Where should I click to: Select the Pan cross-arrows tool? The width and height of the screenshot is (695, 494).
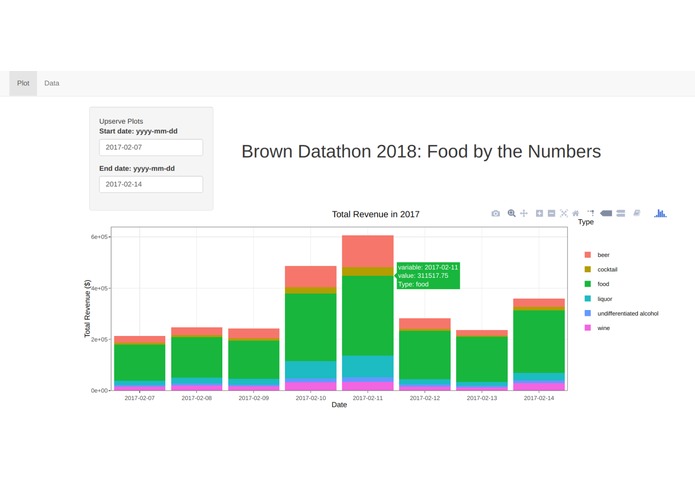(524, 213)
